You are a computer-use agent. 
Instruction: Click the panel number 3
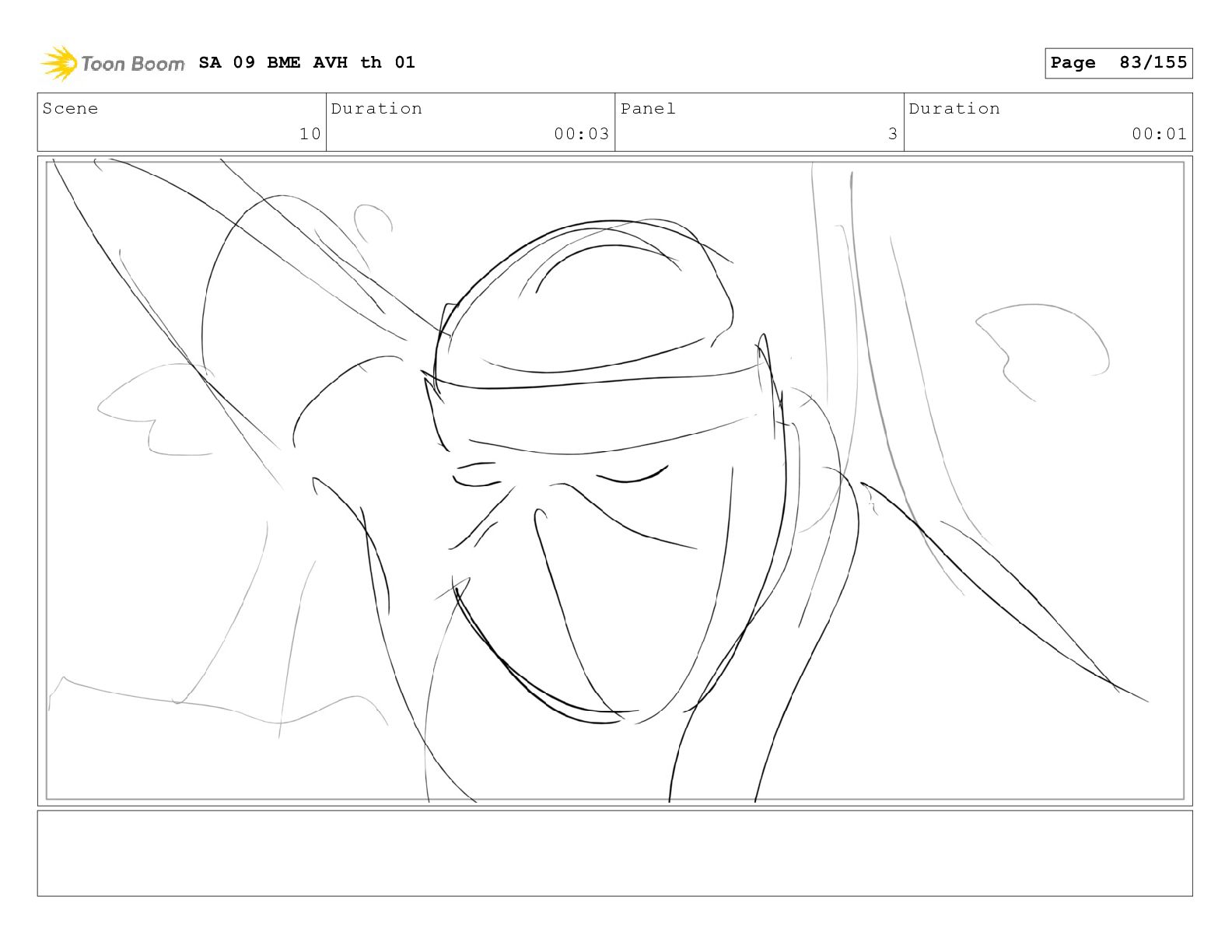(893, 134)
